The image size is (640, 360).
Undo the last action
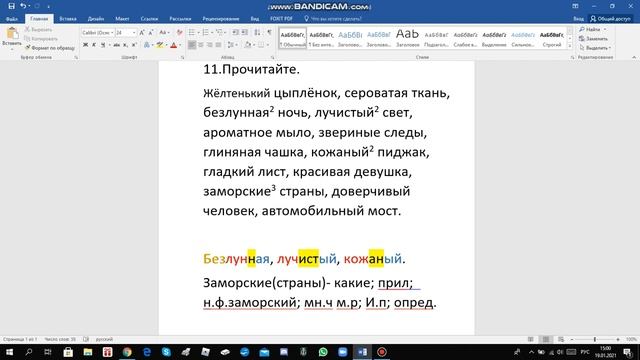(x=23, y=6)
